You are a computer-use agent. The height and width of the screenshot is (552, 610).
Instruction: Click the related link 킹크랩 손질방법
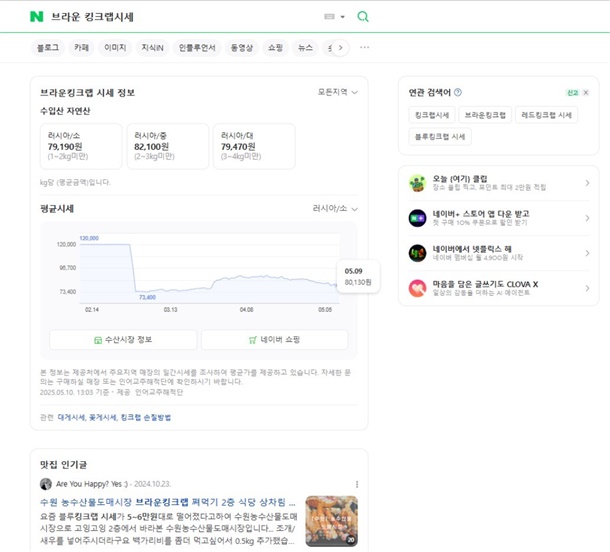145,417
